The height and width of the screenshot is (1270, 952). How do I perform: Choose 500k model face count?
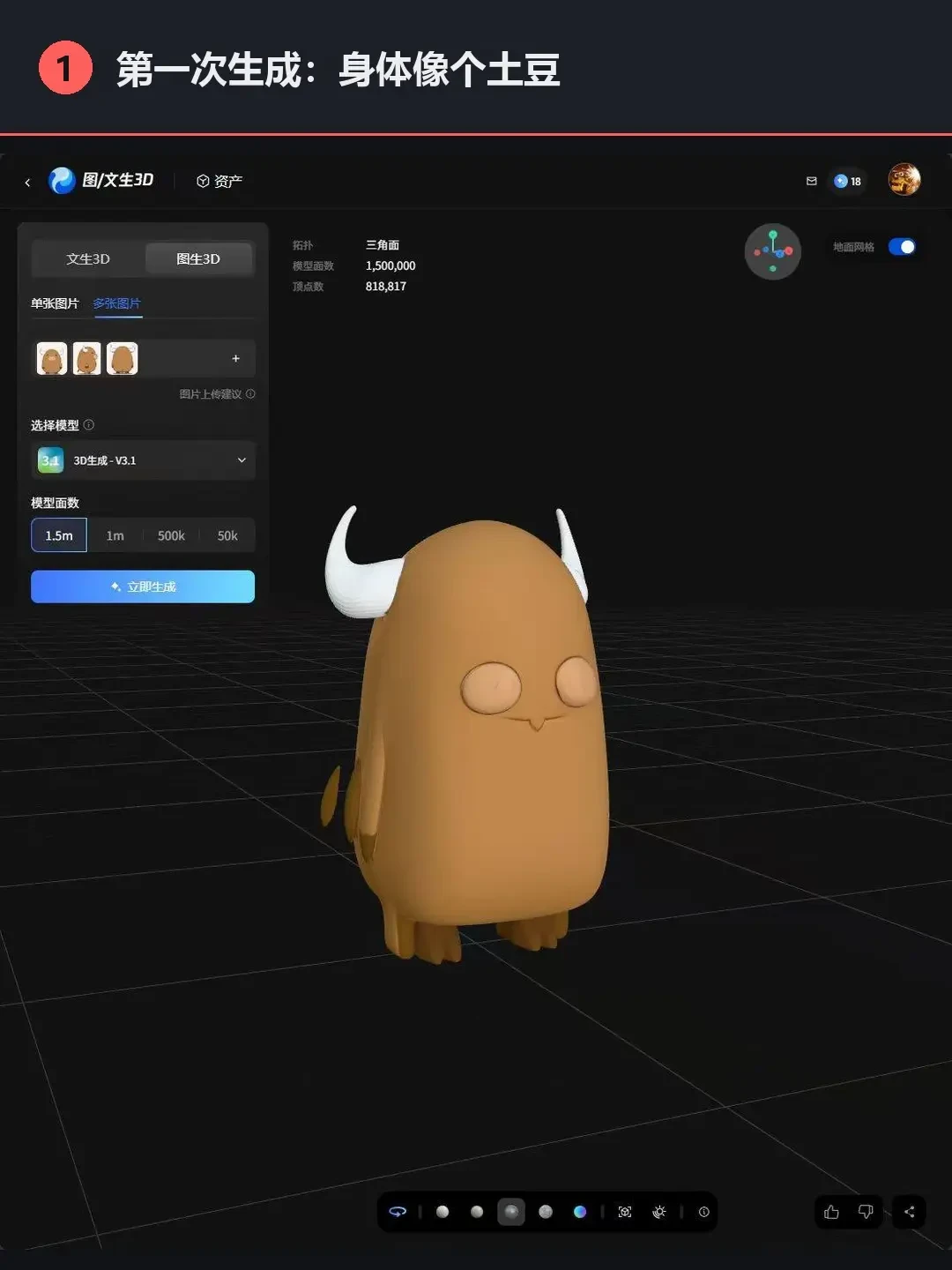171,535
